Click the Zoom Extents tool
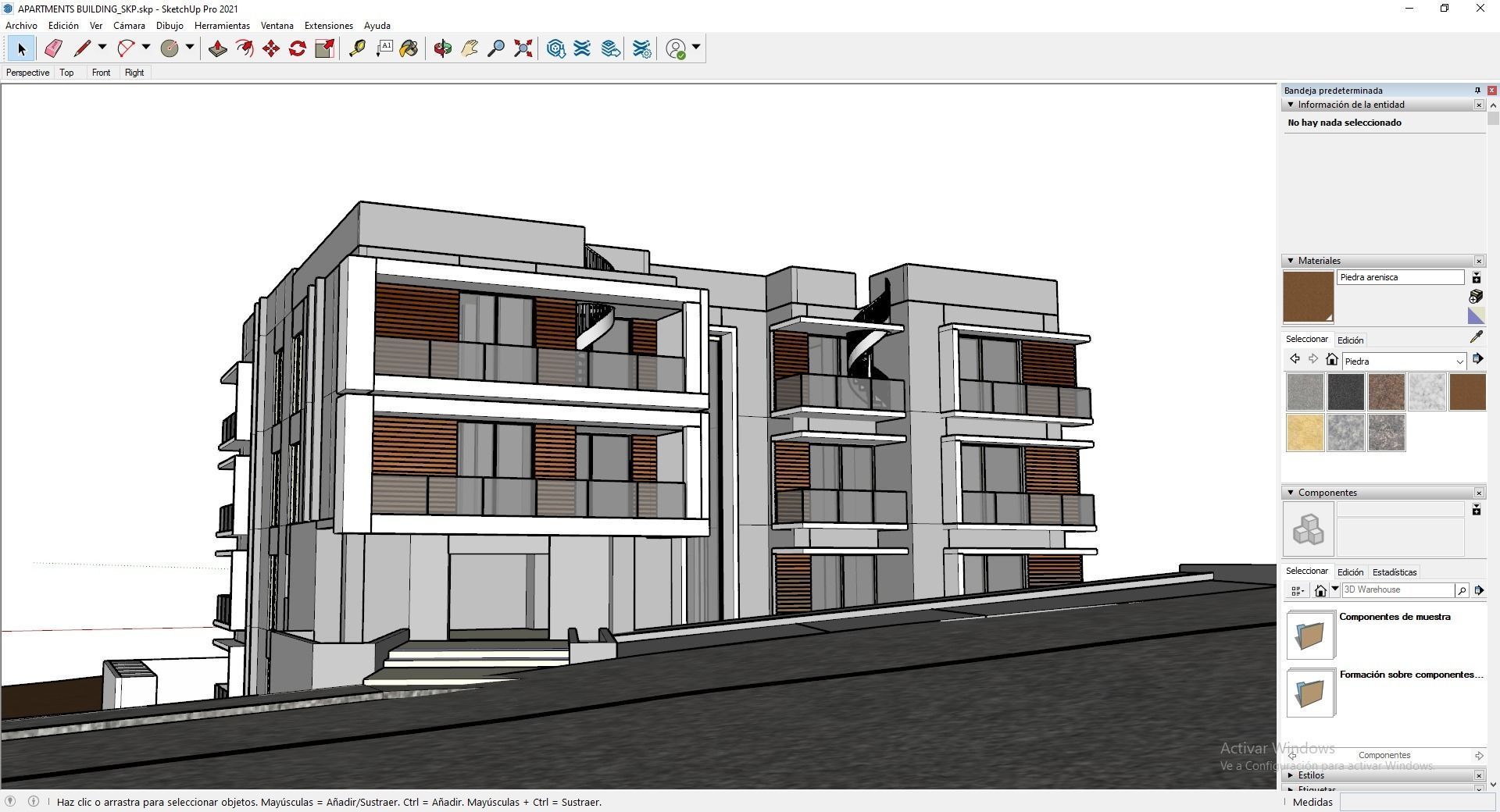 [x=523, y=48]
